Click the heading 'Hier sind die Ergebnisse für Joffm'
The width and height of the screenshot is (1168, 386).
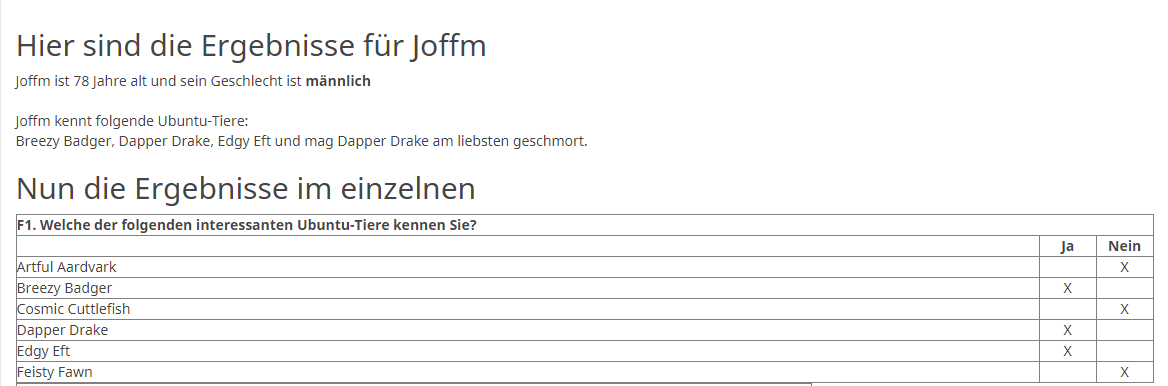click(251, 46)
